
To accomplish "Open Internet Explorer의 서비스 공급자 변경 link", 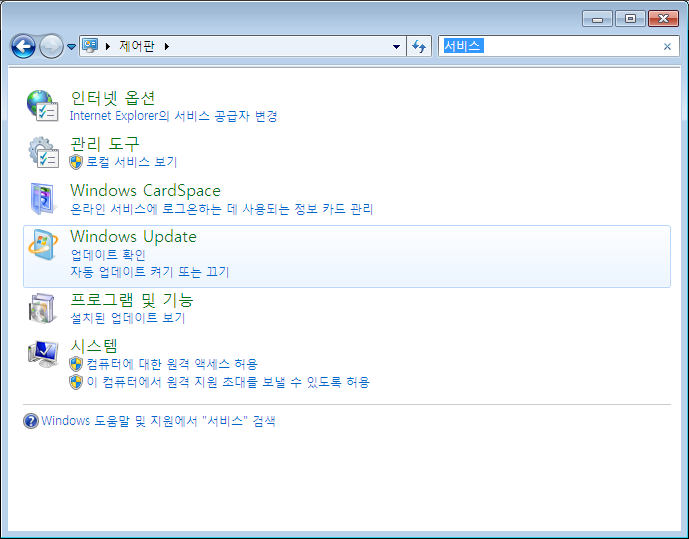I will click(173, 116).
